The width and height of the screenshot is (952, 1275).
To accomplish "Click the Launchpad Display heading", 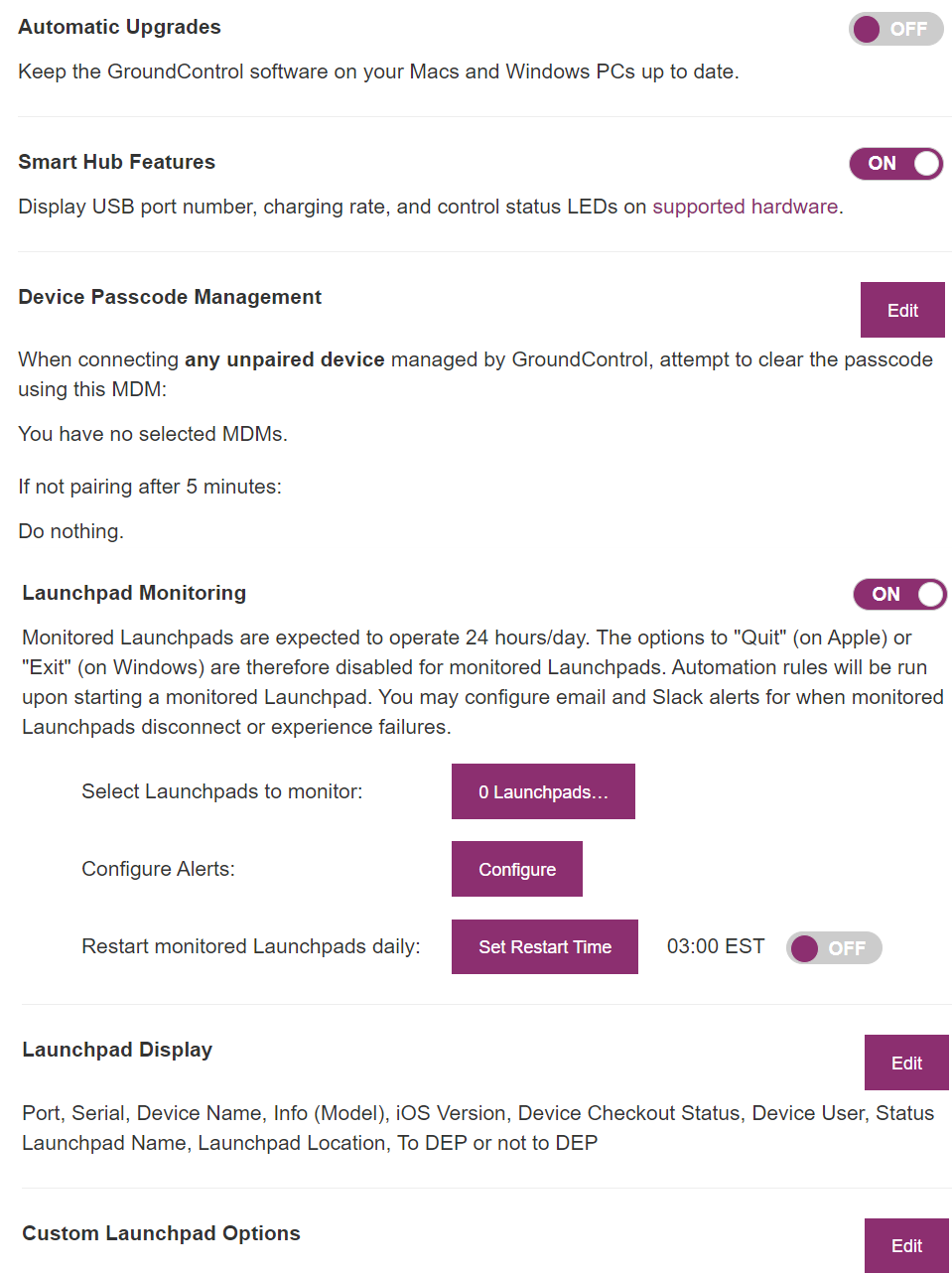I will pyautogui.click(x=117, y=1050).
